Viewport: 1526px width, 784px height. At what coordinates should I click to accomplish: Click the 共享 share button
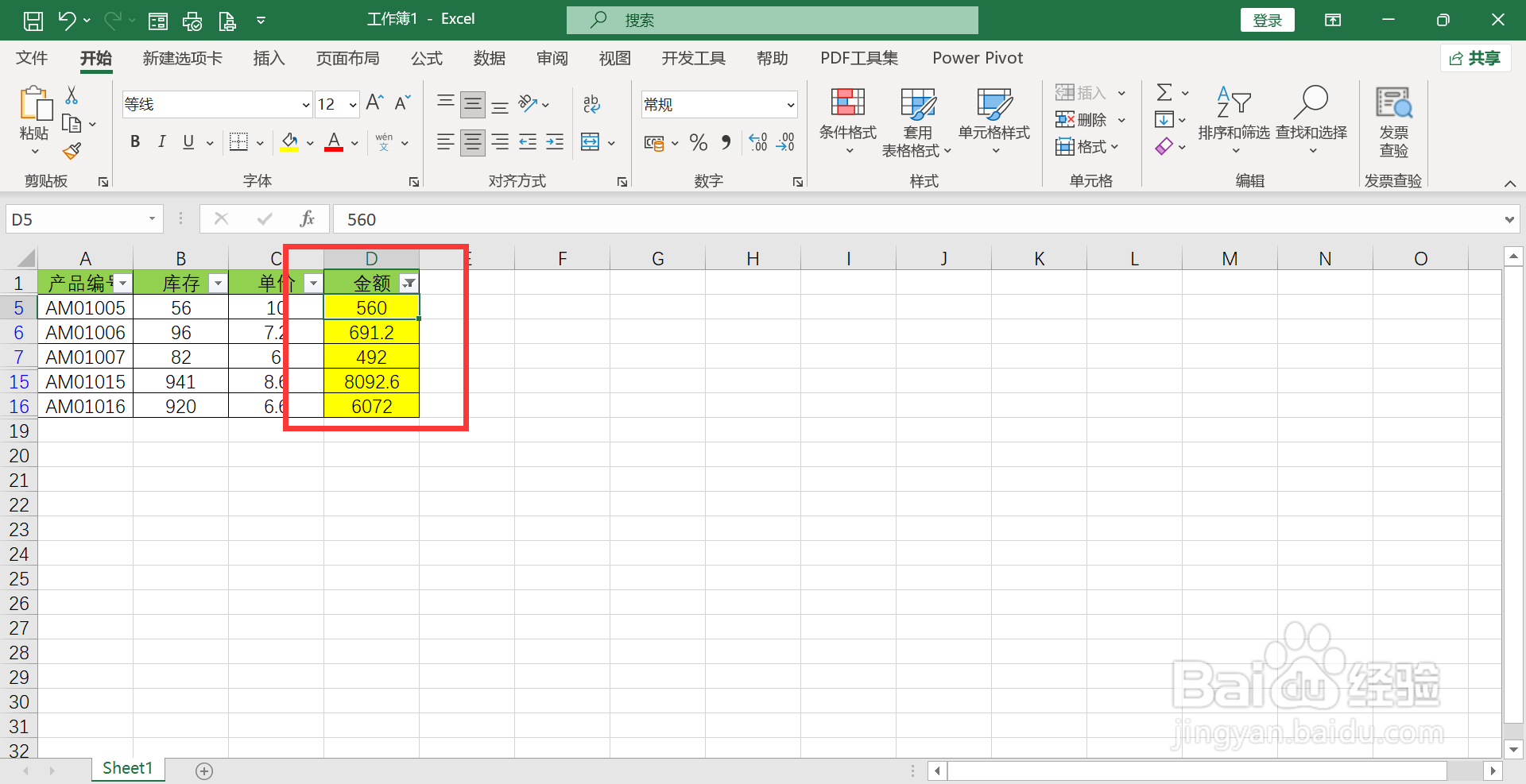pos(1475,58)
